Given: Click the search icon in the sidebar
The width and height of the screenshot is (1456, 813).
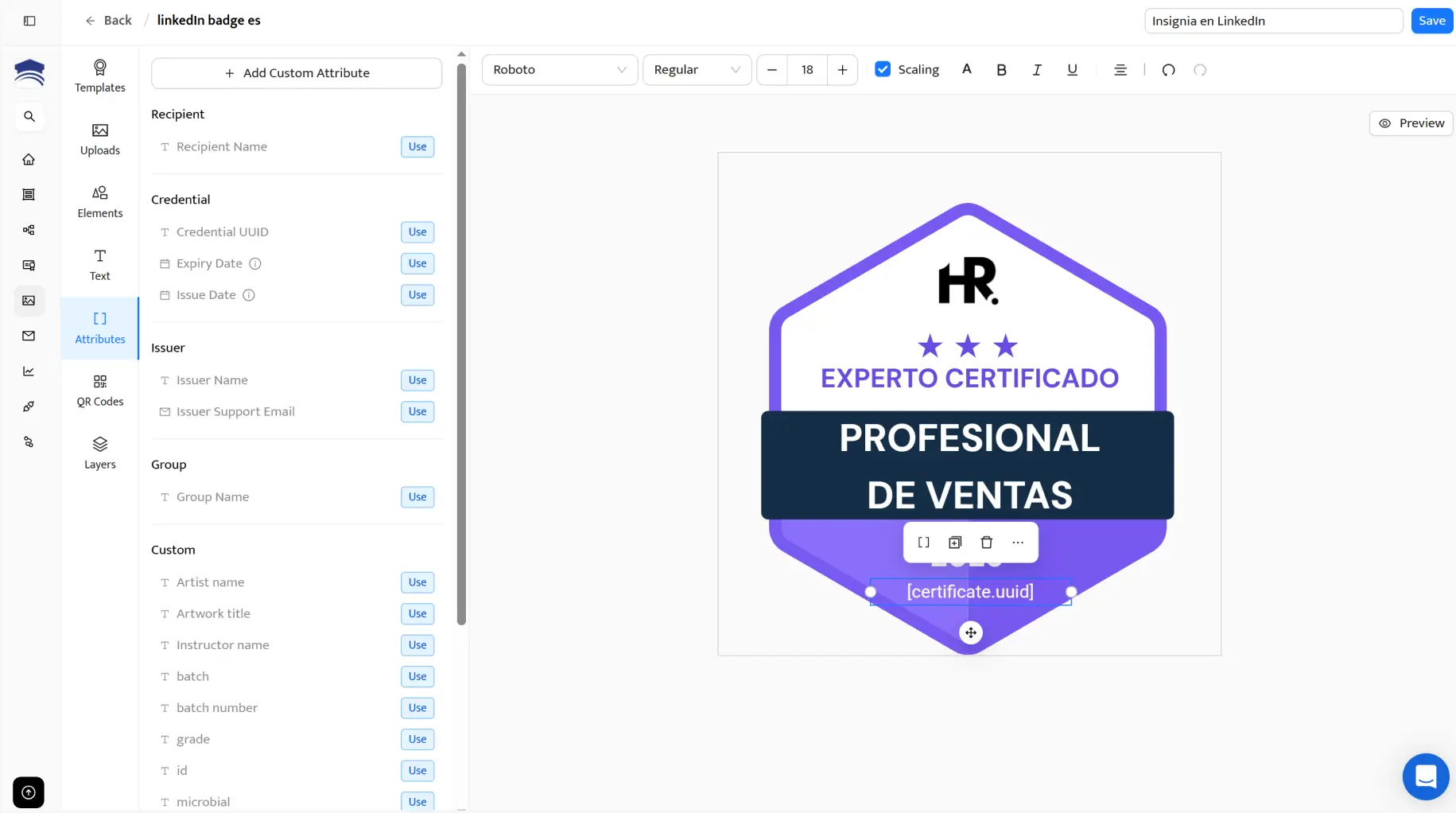Looking at the screenshot, I should coord(29,116).
